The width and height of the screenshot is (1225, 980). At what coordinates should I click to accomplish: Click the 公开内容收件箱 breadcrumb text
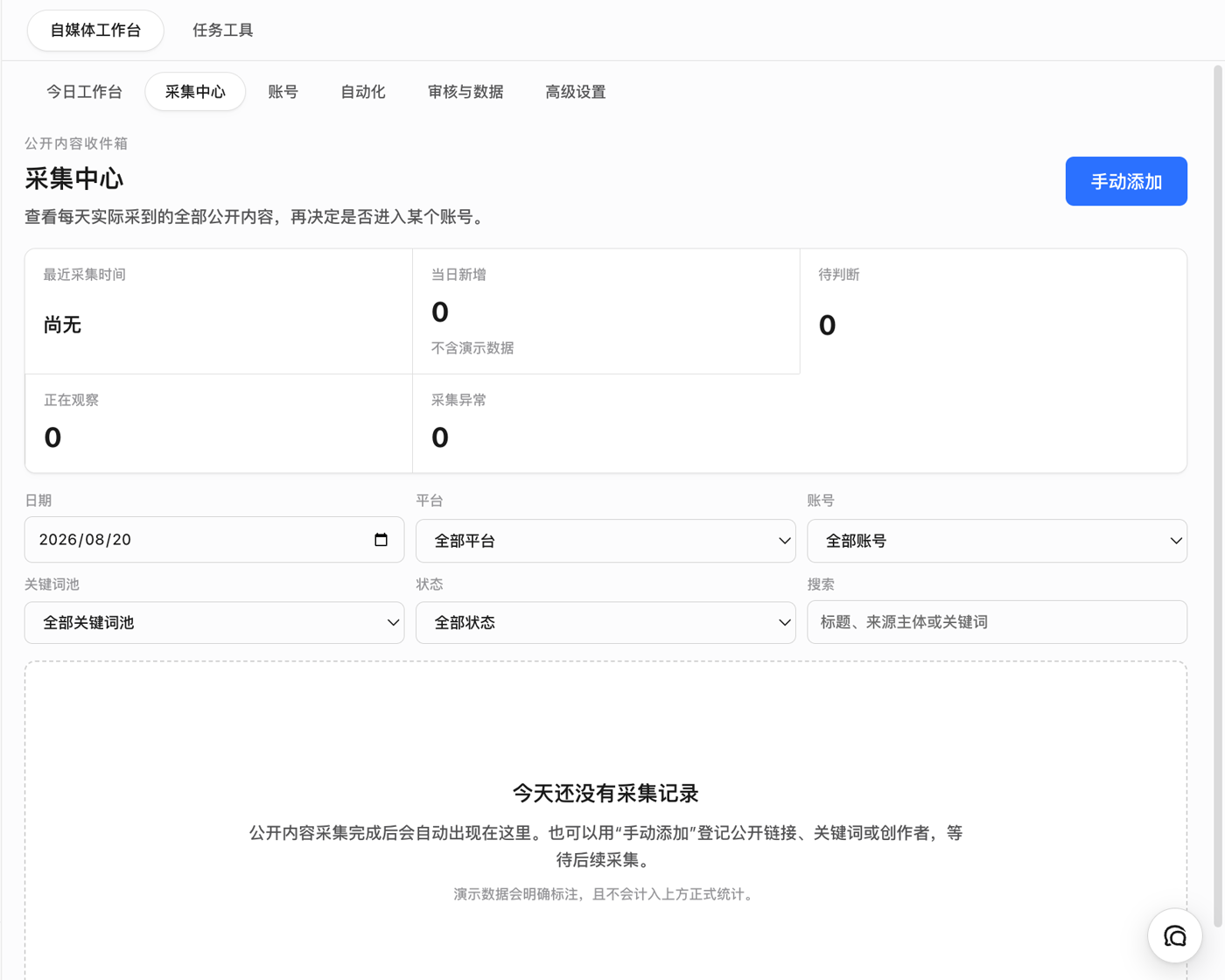click(76, 143)
